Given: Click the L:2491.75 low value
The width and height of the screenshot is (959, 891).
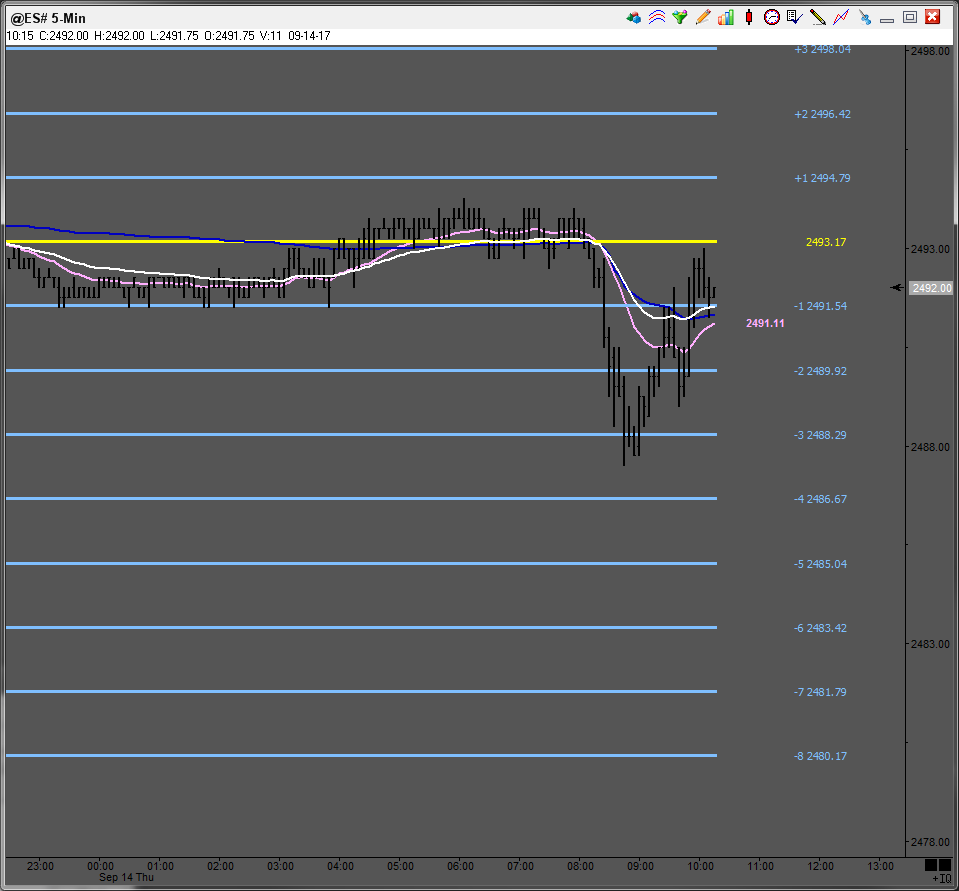Looking at the screenshot, I should click(174, 36).
